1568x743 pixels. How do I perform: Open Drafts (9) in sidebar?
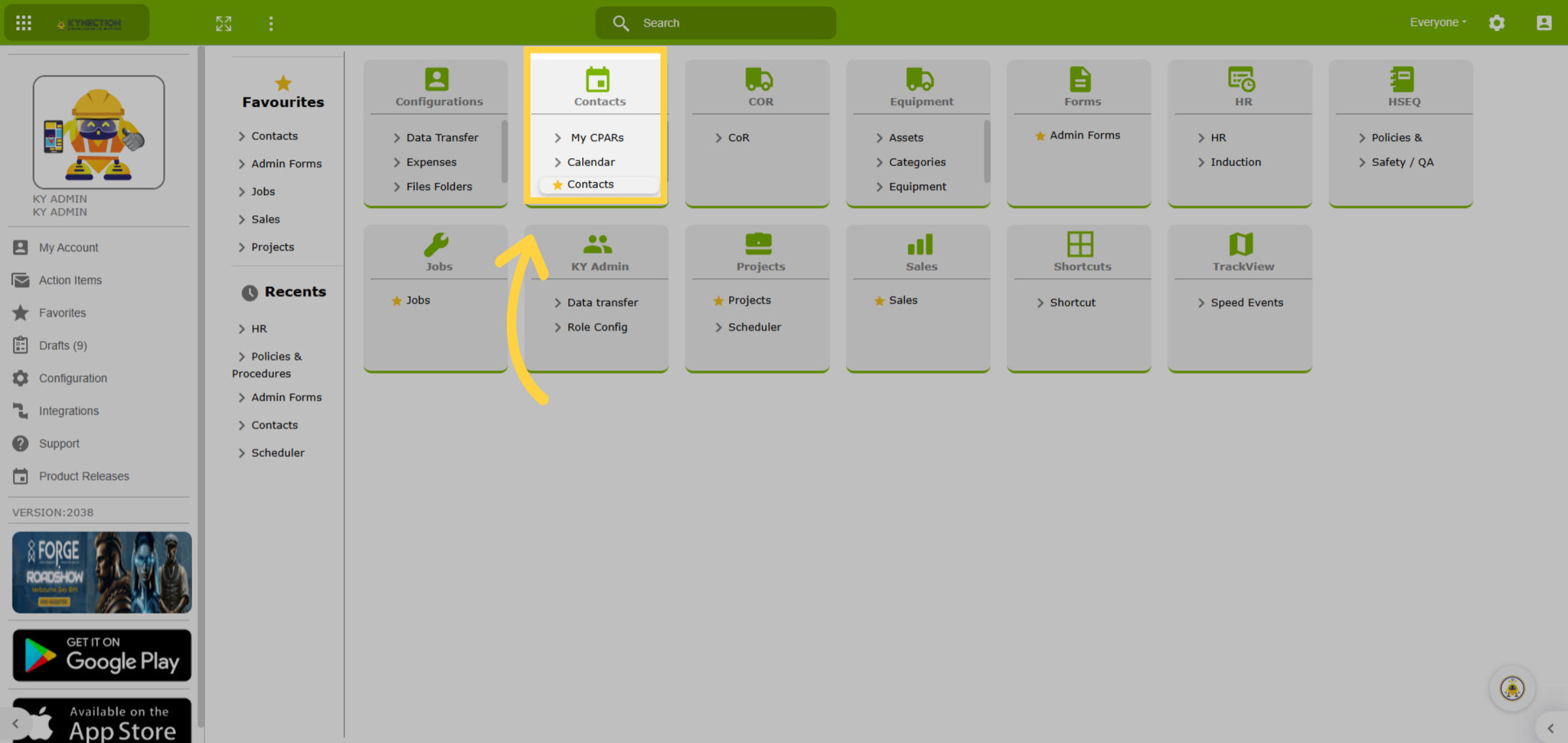click(63, 345)
